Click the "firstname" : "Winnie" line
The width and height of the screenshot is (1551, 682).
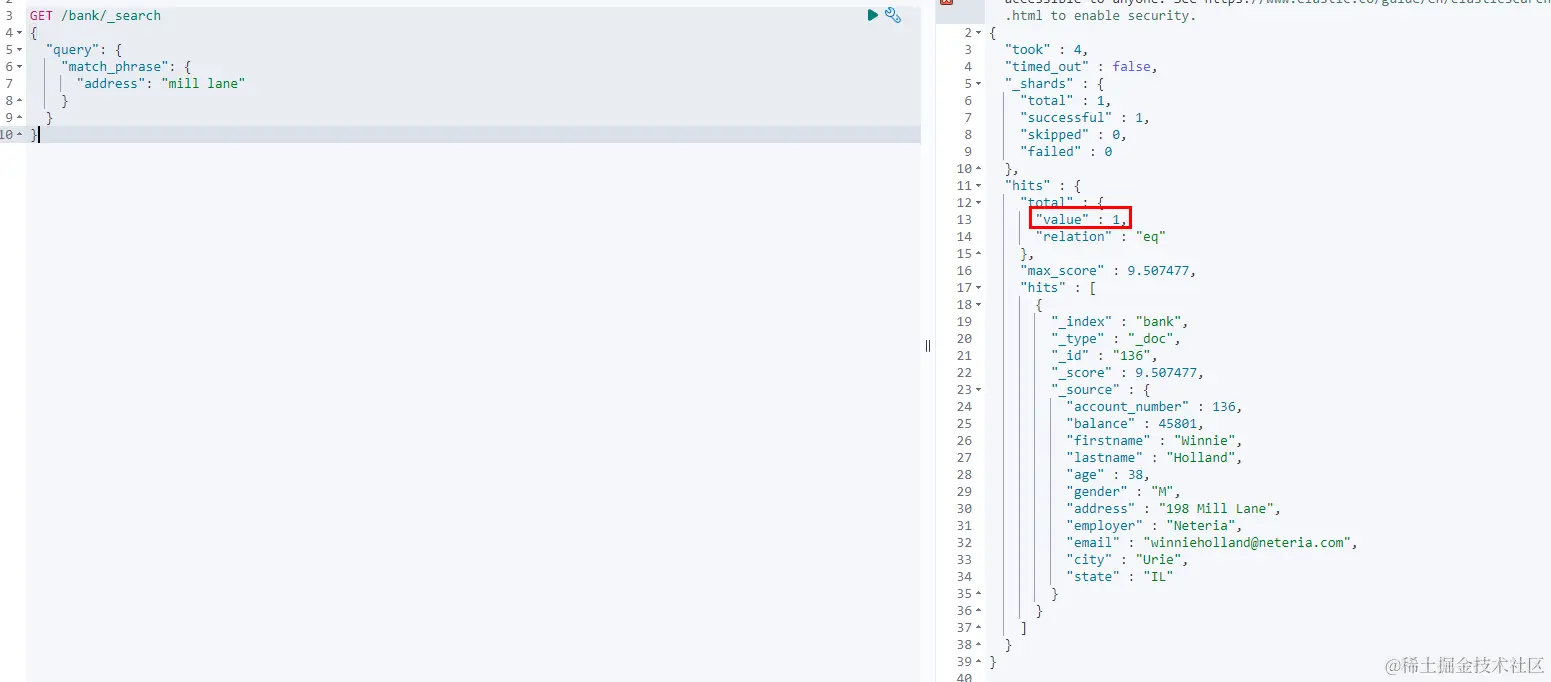[x=1155, y=441]
